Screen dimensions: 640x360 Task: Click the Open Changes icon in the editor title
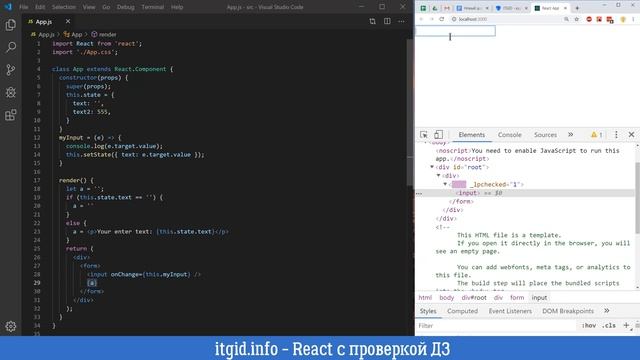tap(372, 21)
